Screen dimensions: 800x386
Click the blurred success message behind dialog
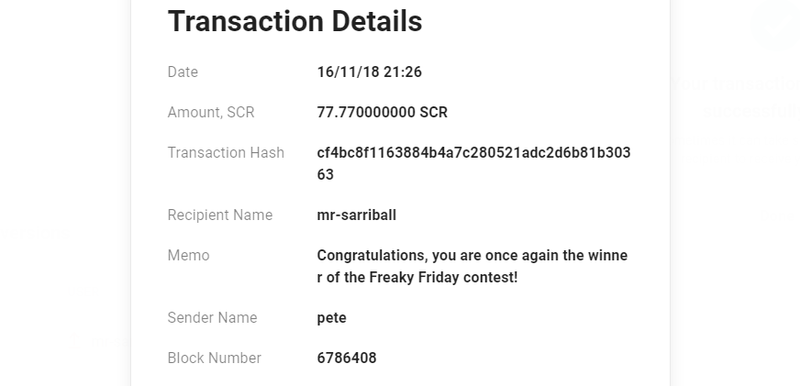(736, 97)
